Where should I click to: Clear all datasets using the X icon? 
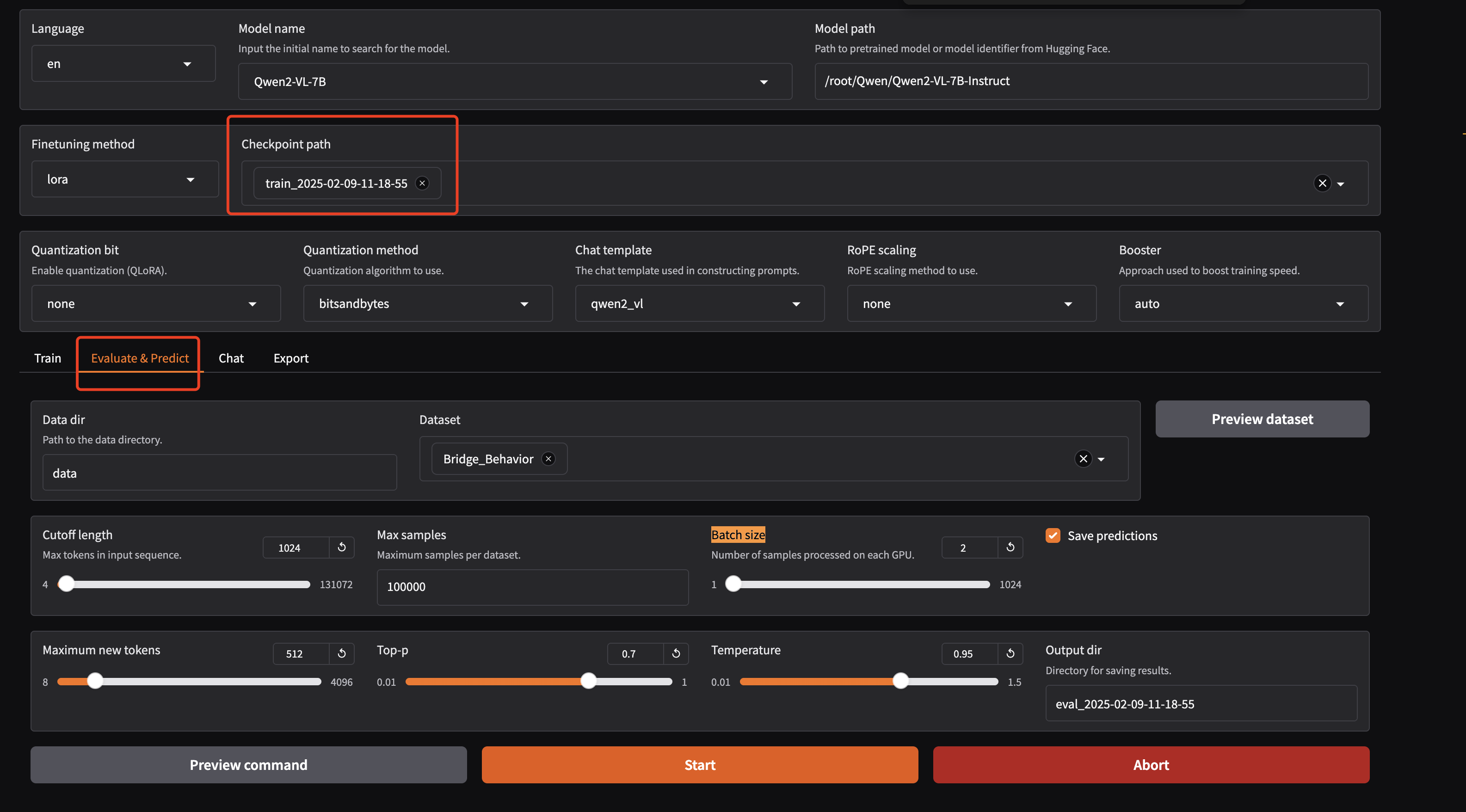pos(1083,459)
